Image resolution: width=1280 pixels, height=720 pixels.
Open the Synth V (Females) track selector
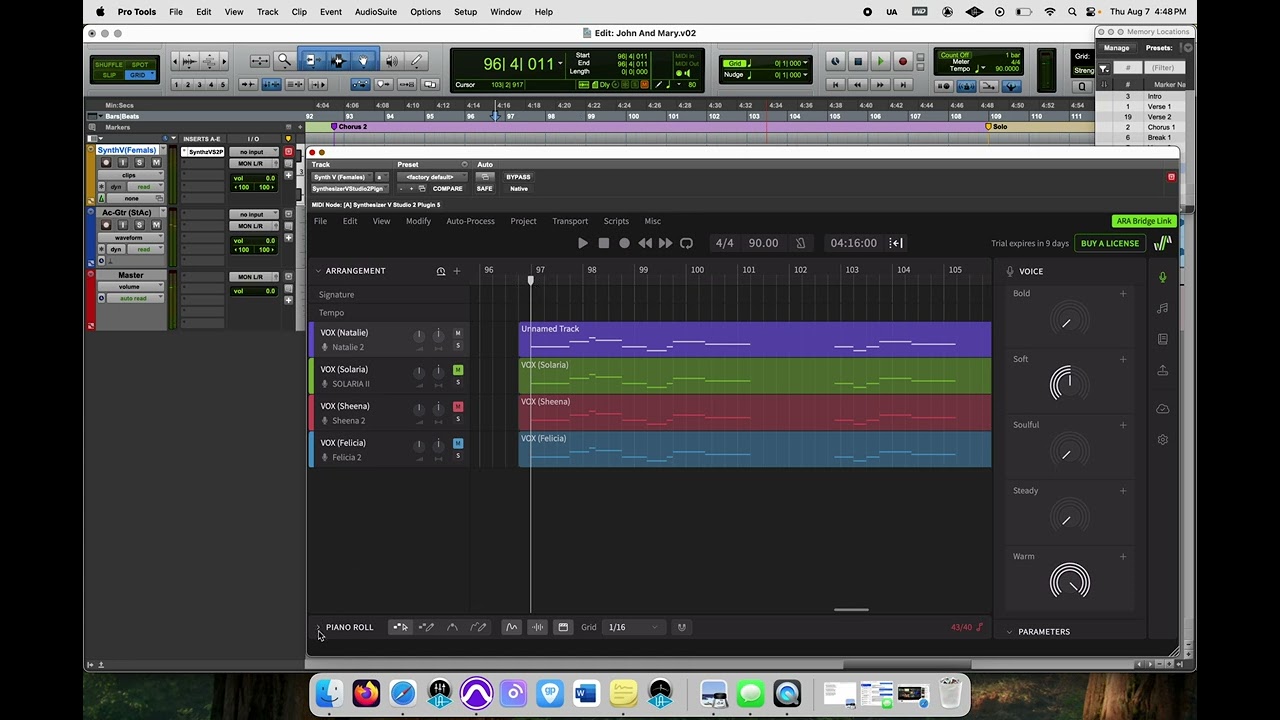[x=342, y=177]
